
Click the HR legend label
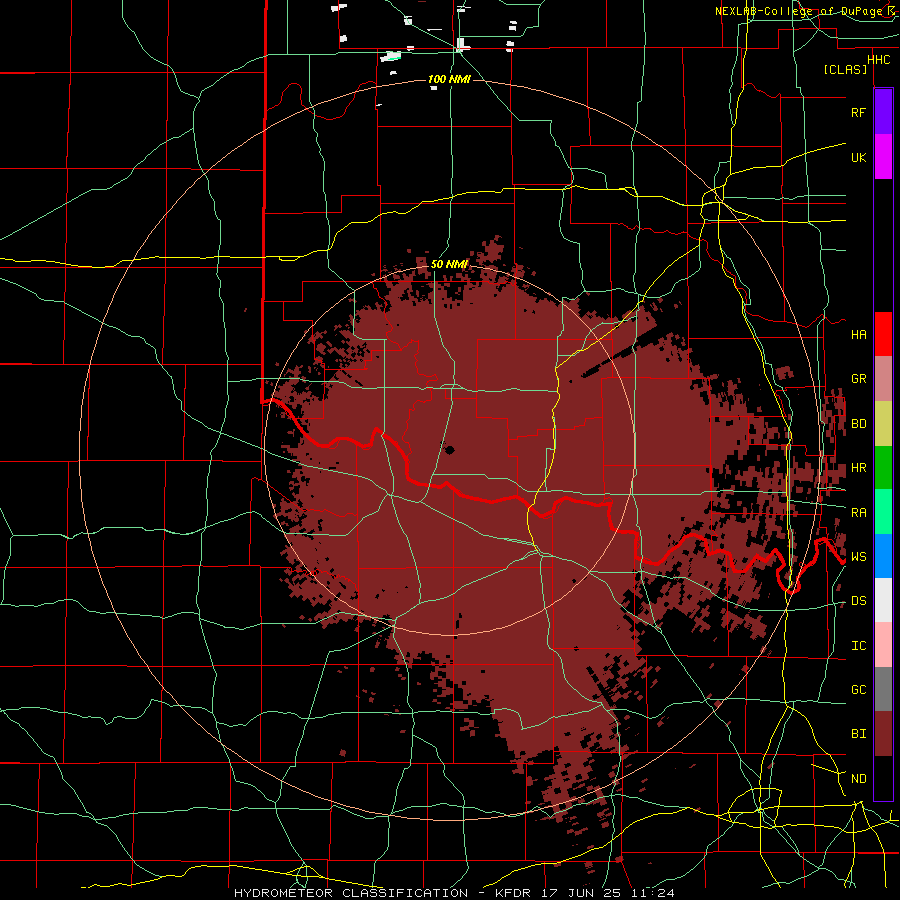click(858, 468)
